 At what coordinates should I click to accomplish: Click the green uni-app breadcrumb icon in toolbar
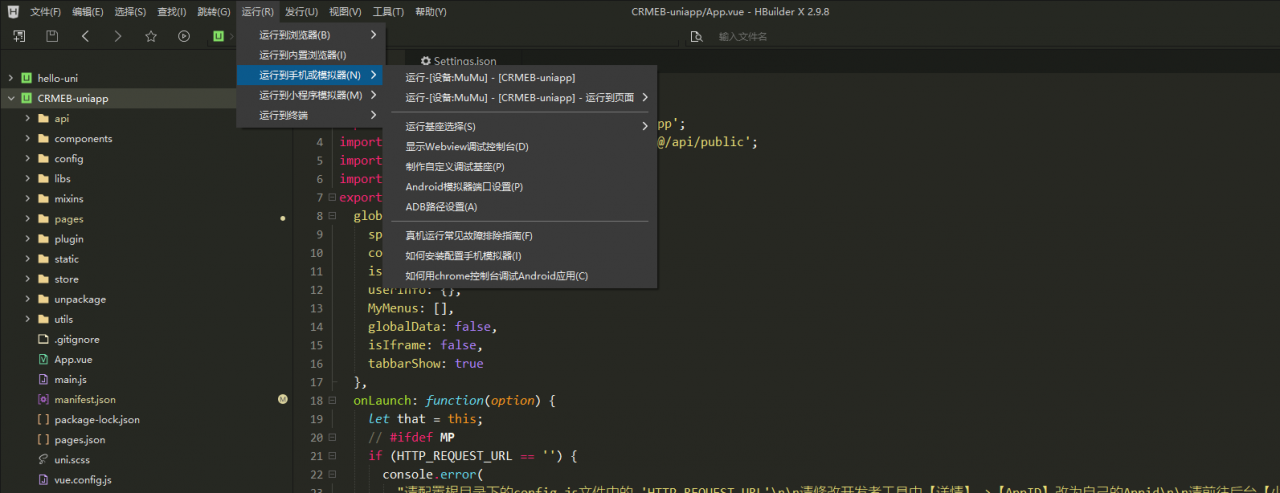pyautogui.click(x=218, y=36)
